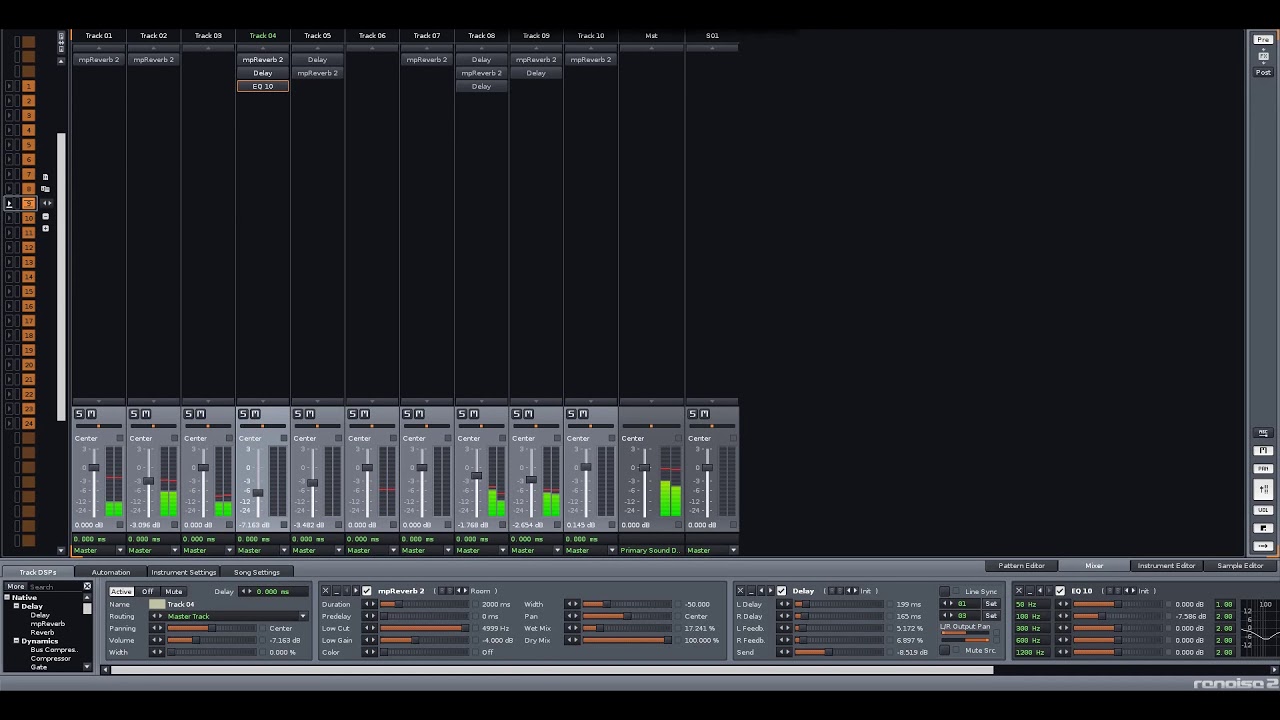Image resolution: width=1280 pixels, height=720 pixels.
Task: Click the mpReverb 2 Low Cut slider
Action: (x=424, y=628)
